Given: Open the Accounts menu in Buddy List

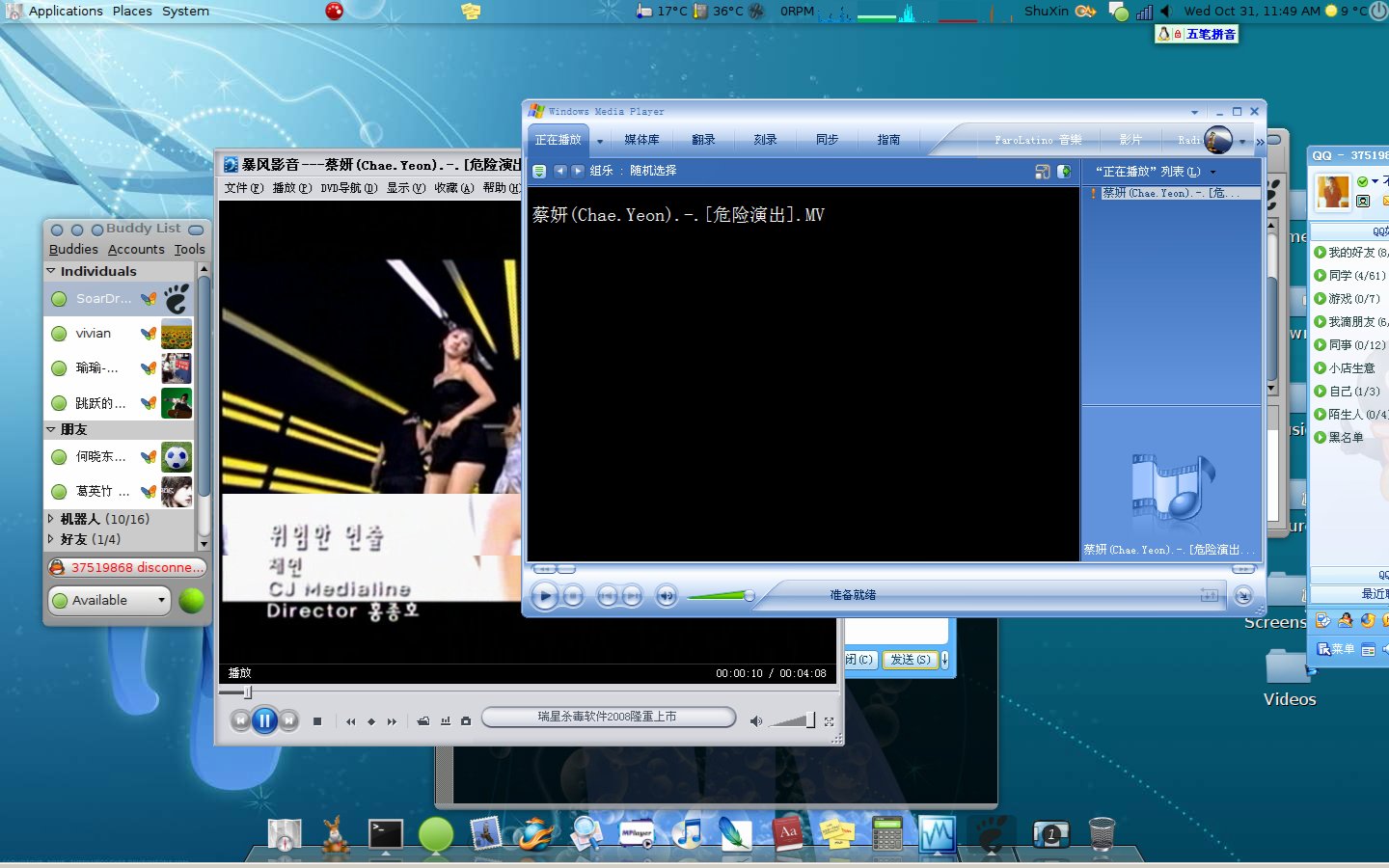Looking at the screenshot, I should point(136,249).
